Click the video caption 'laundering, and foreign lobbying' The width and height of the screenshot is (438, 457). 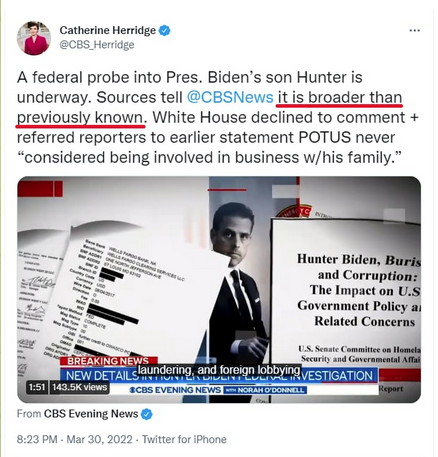219,370
